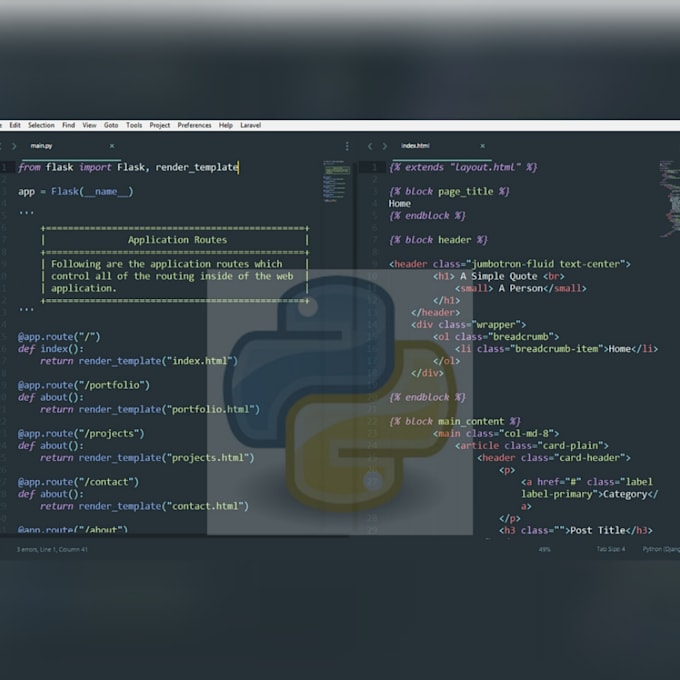Click the right pane's previous-tab arrow
This screenshot has width=680, height=680.
click(x=370, y=146)
